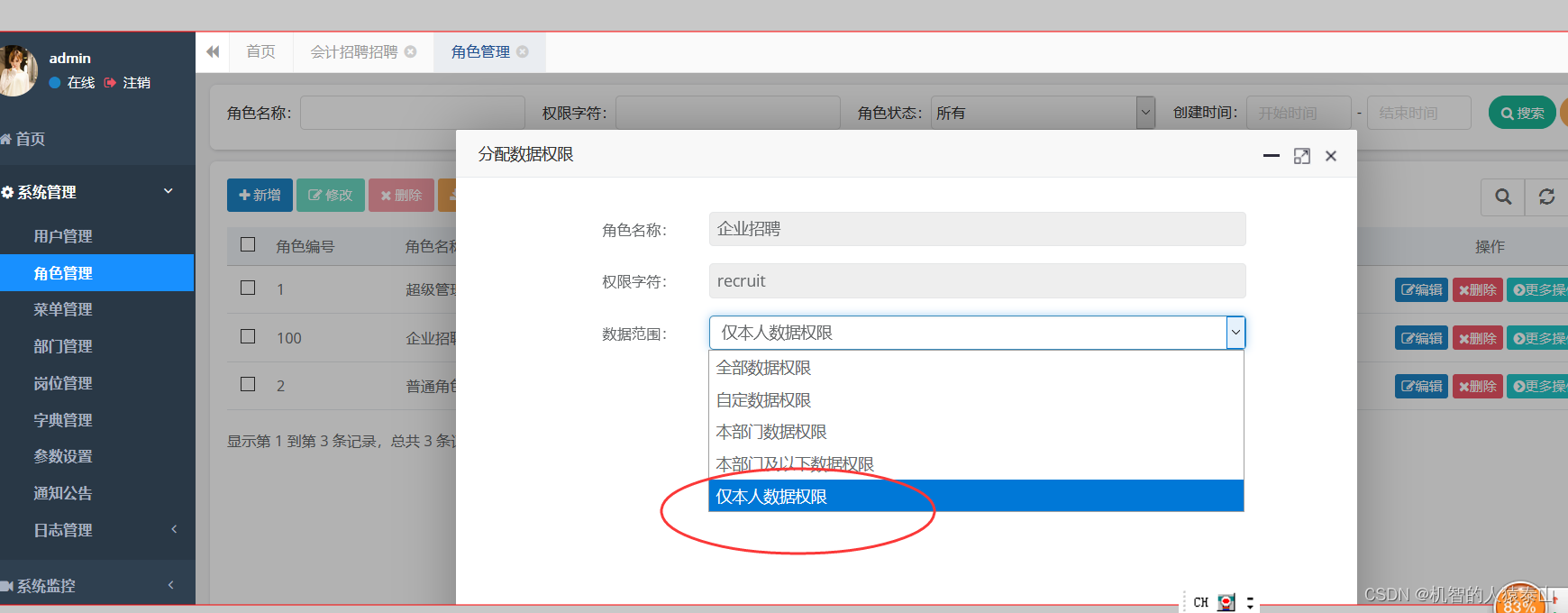
Task: Check the row 1 checkbox
Action: [248, 288]
